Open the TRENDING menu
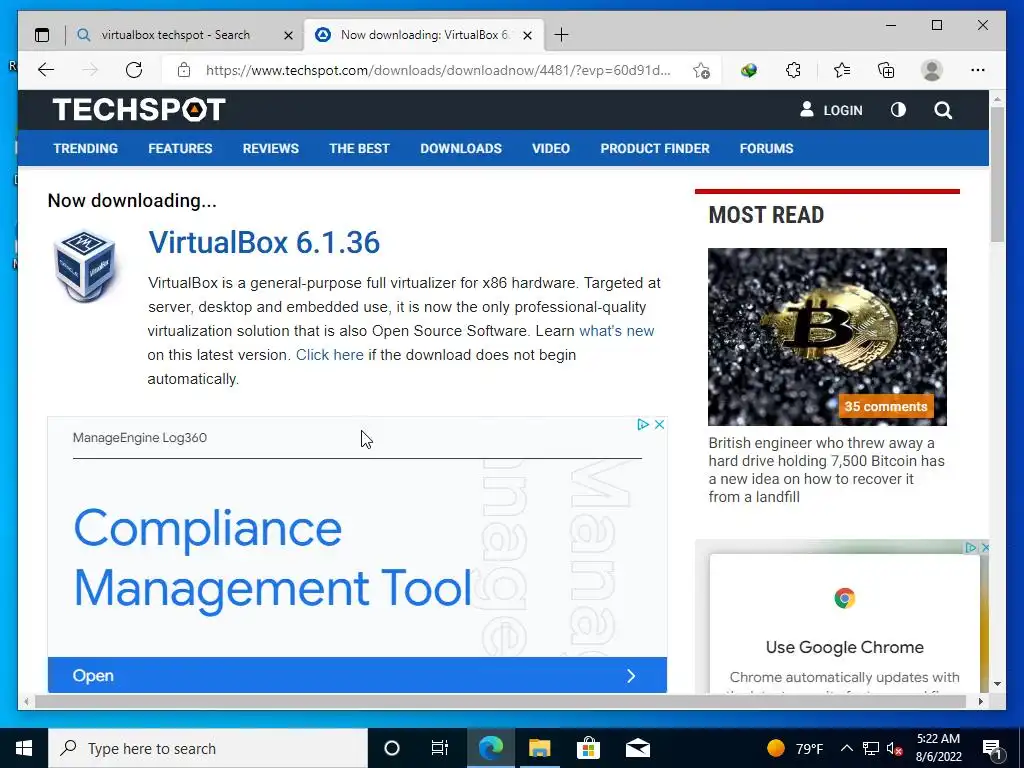The width and height of the screenshot is (1024, 768). (x=86, y=148)
